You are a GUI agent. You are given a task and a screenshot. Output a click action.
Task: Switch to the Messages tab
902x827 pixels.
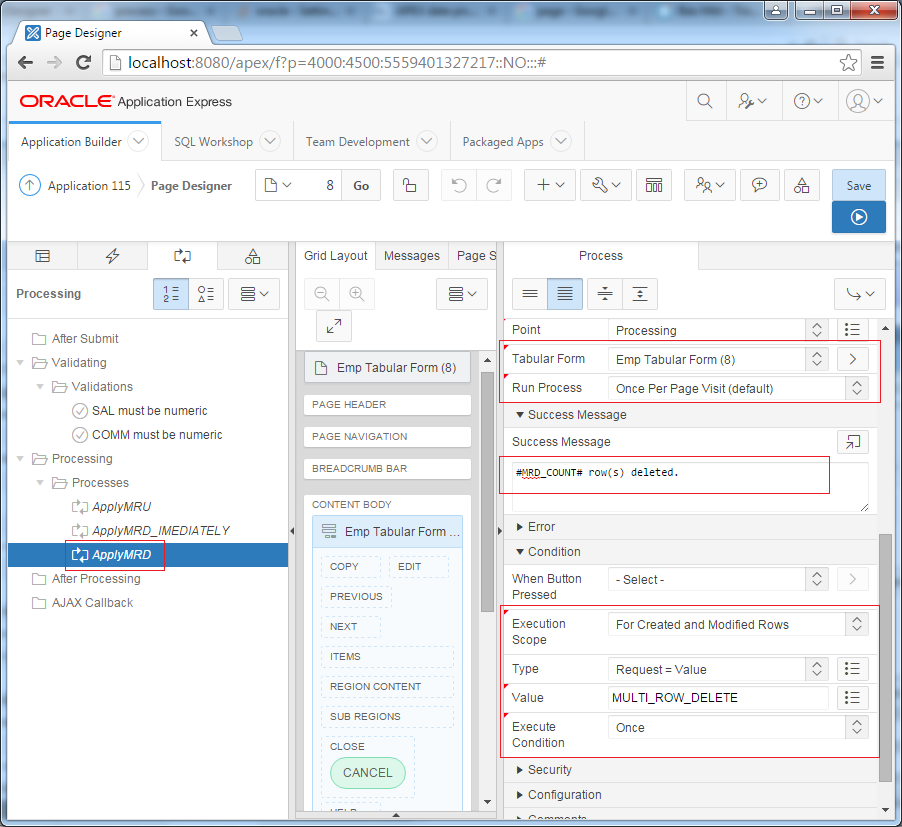pos(412,256)
